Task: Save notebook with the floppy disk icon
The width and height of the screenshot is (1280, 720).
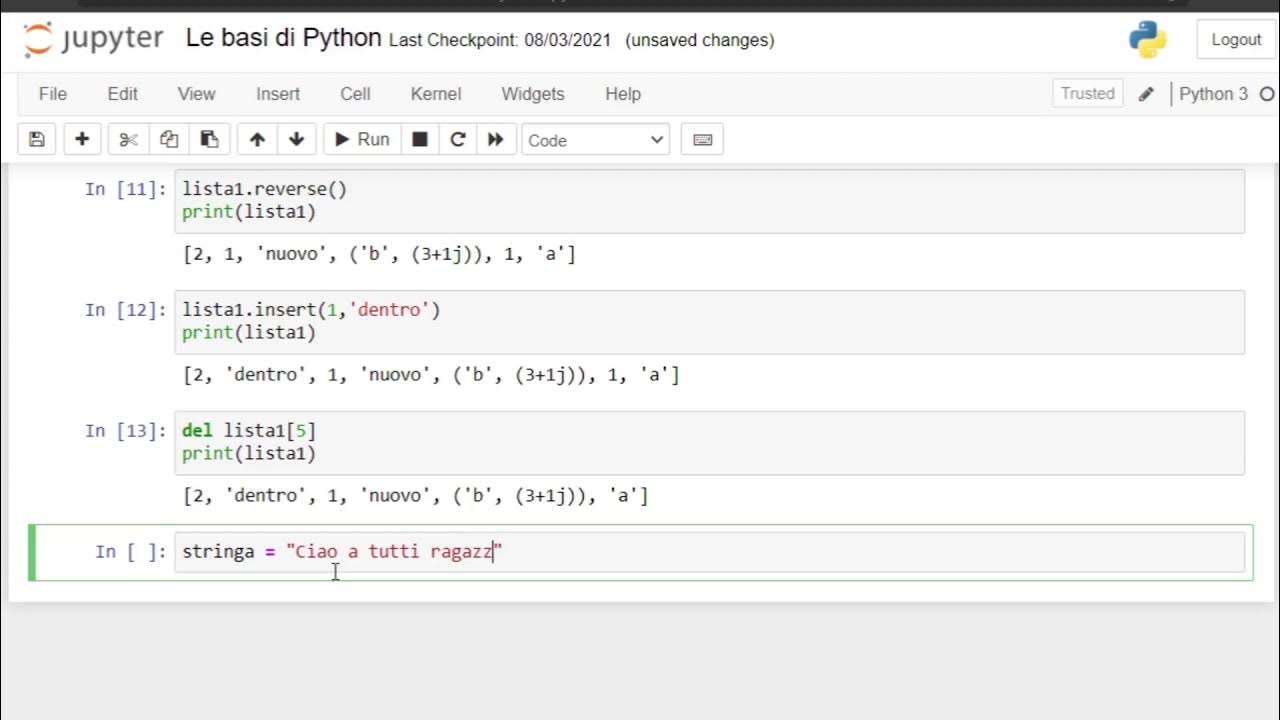Action: [37, 140]
